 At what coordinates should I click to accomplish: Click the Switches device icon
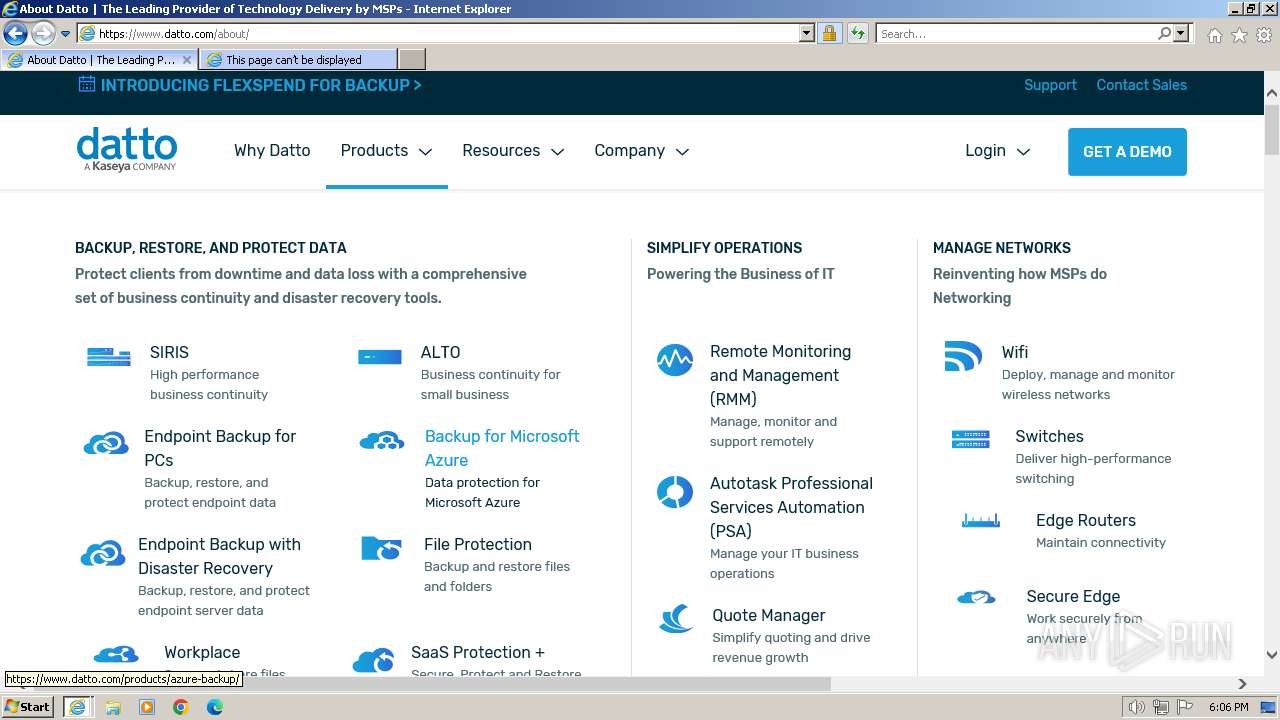(x=971, y=439)
